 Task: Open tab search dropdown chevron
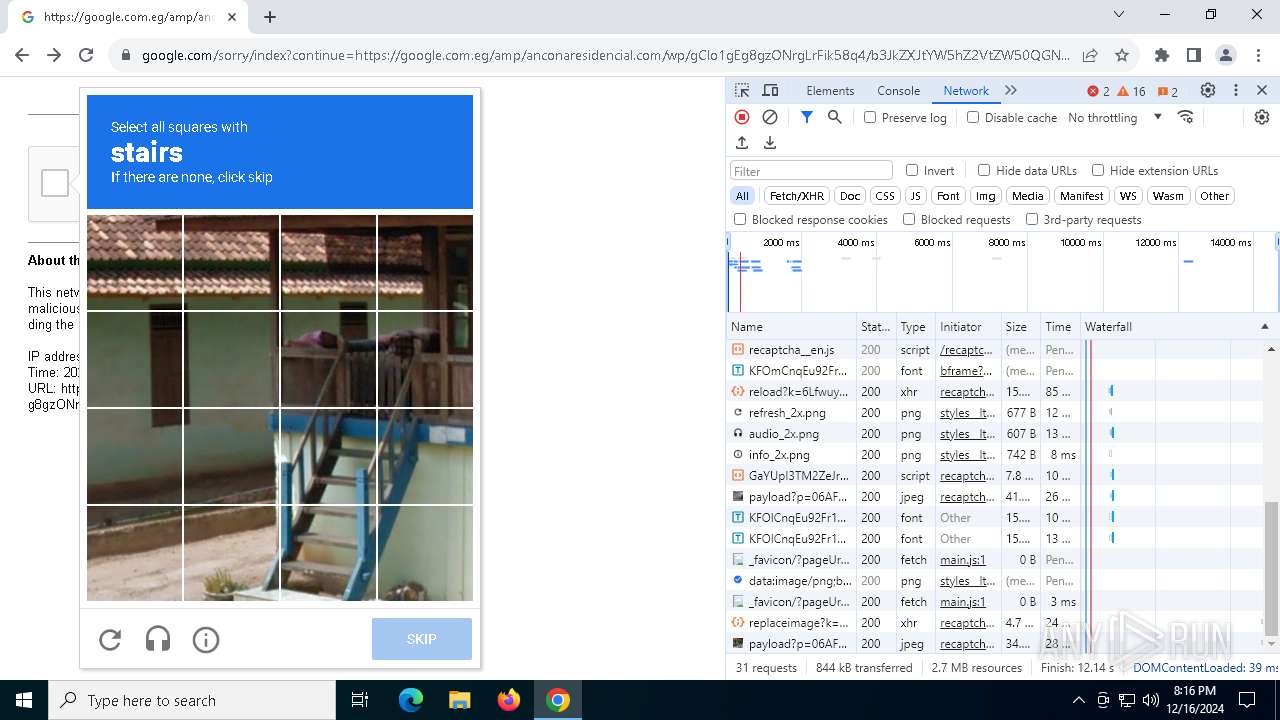(1119, 15)
